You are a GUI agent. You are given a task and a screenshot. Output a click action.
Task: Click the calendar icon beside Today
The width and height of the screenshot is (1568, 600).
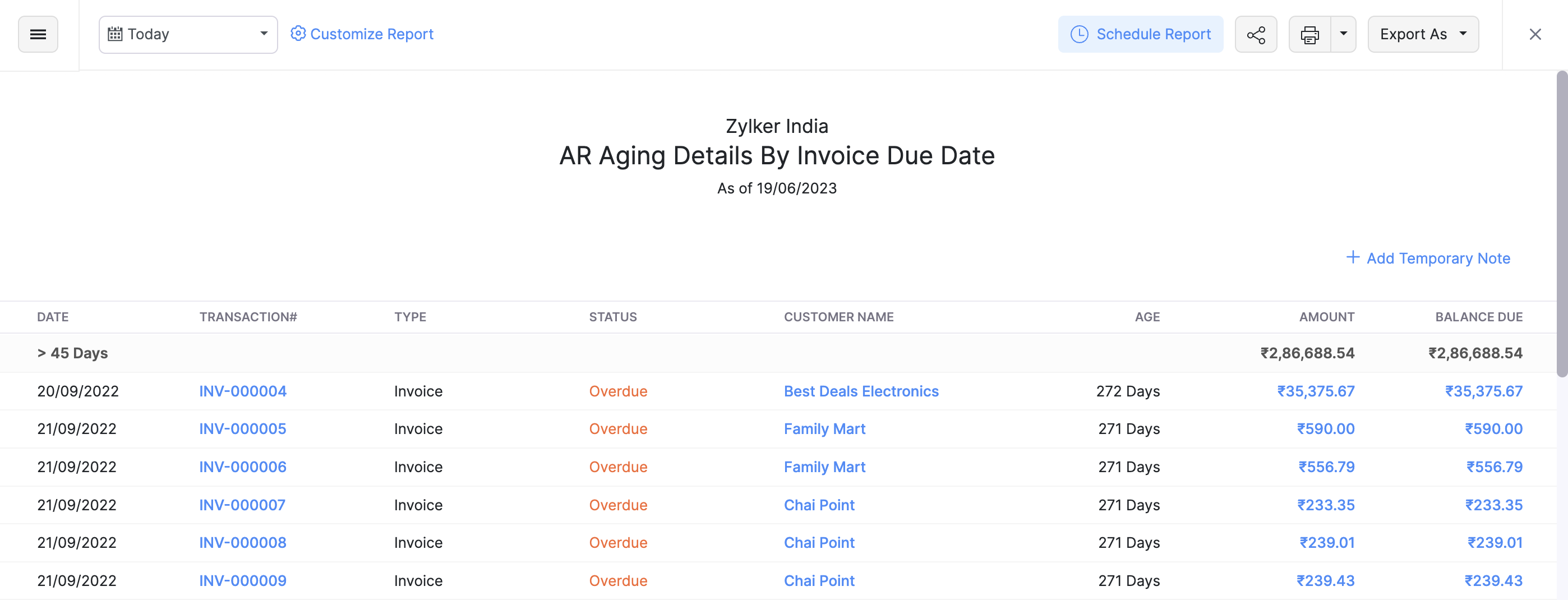tap(116, 34)
